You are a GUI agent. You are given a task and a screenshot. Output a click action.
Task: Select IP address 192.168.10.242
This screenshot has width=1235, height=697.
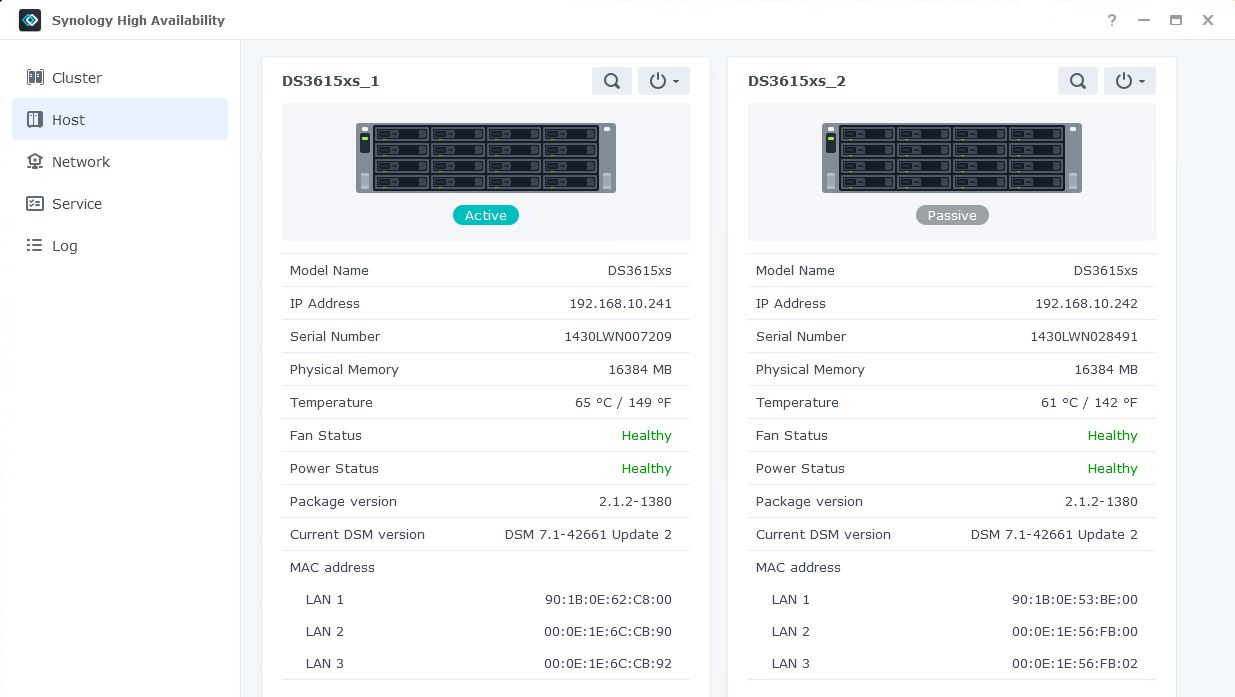(1087, 303)
